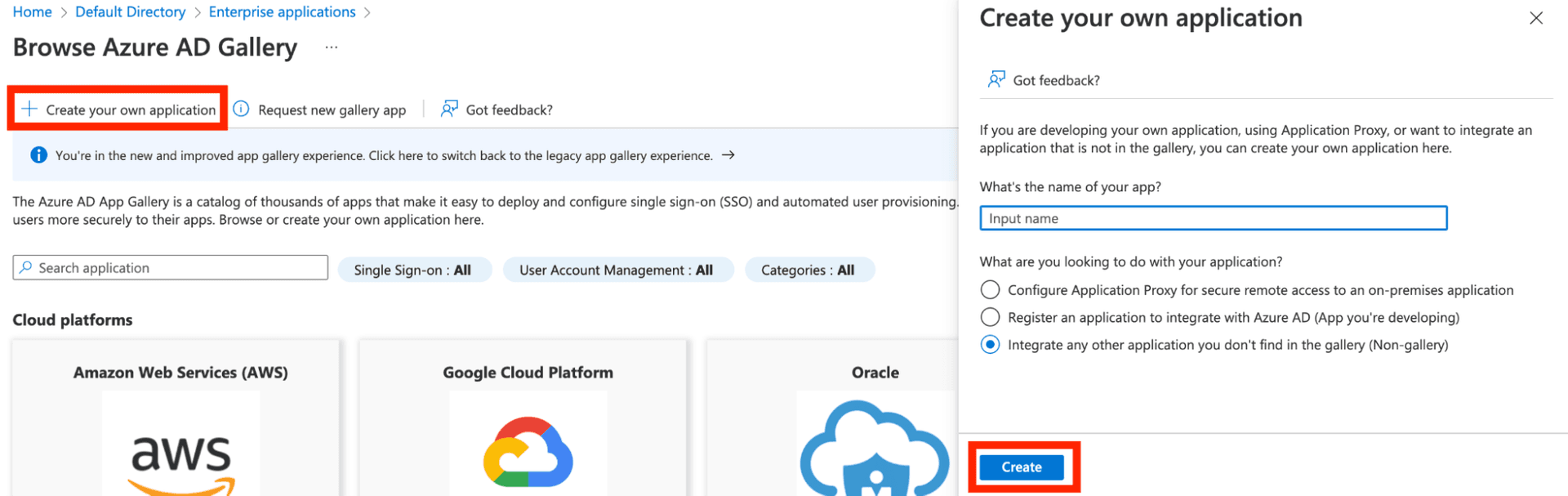Open the Categories filter
Image resolution: width=1568 pixels, height=496 pixels.
[808, 270]
